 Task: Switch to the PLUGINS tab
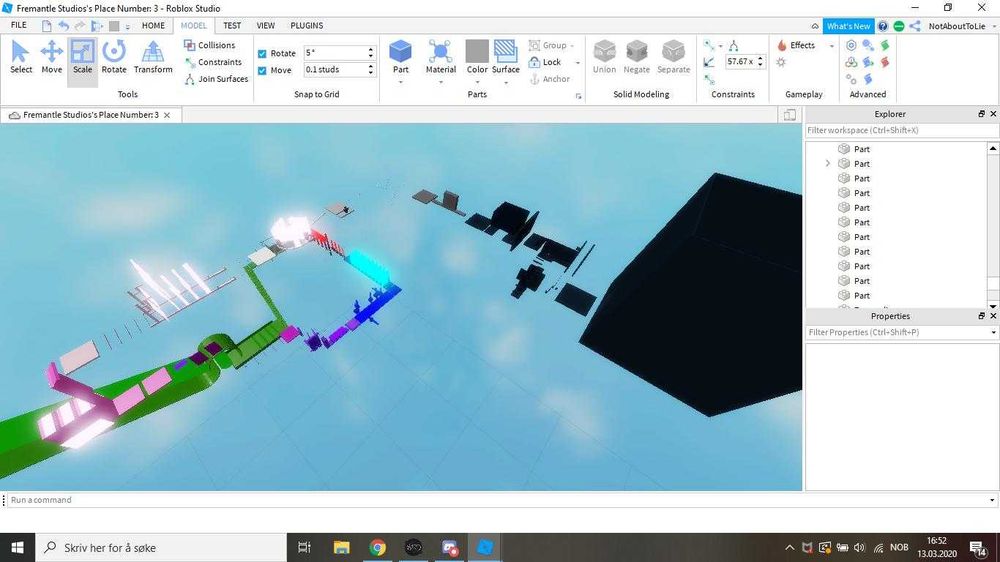point(307,26)
